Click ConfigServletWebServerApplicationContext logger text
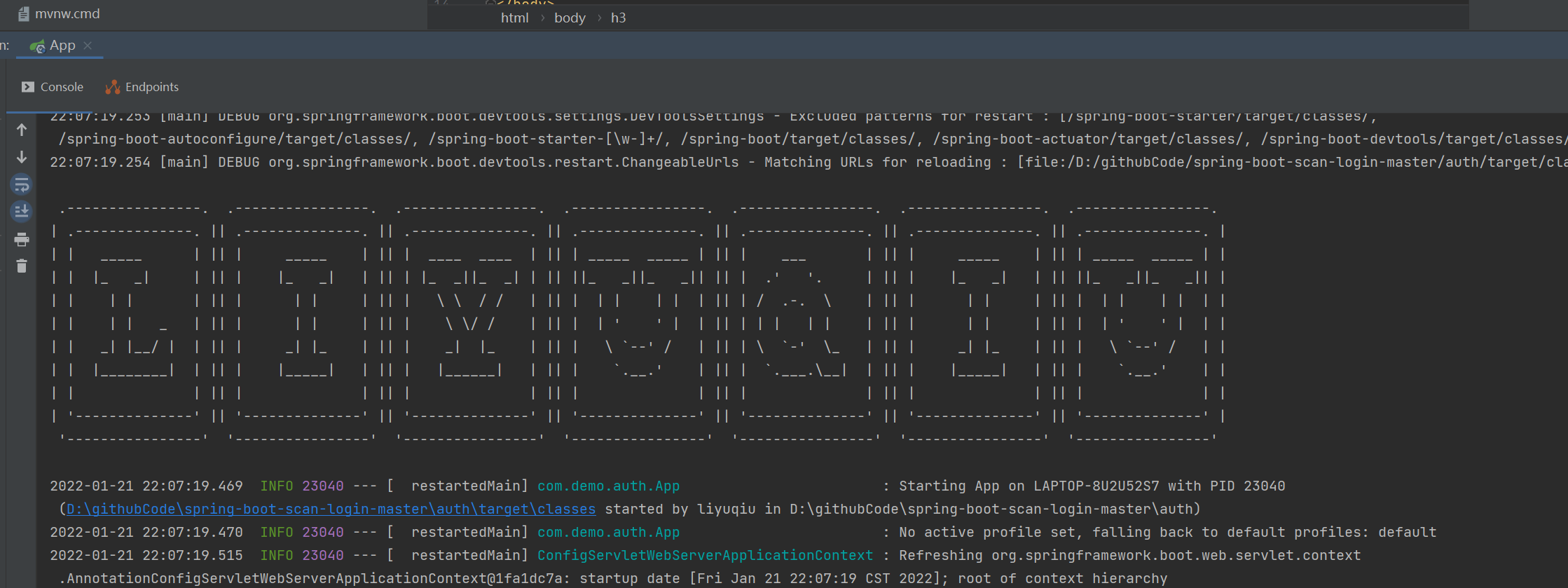This screenshot has height=588, width=1568. click(x=705, y=555)
